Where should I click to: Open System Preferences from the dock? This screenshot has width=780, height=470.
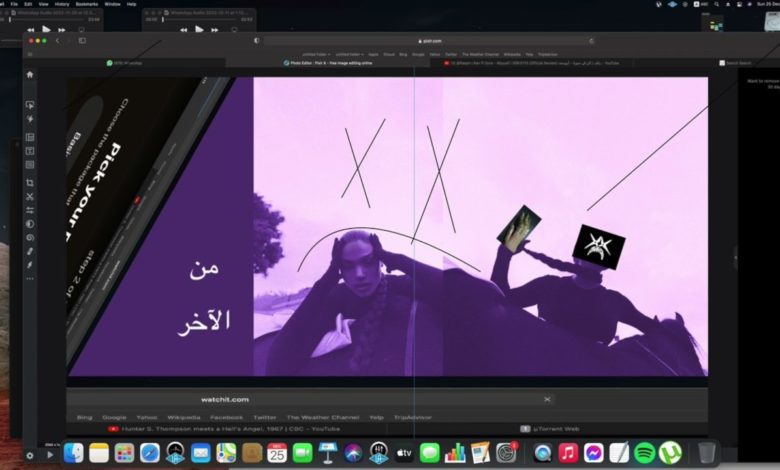[506, 453]
